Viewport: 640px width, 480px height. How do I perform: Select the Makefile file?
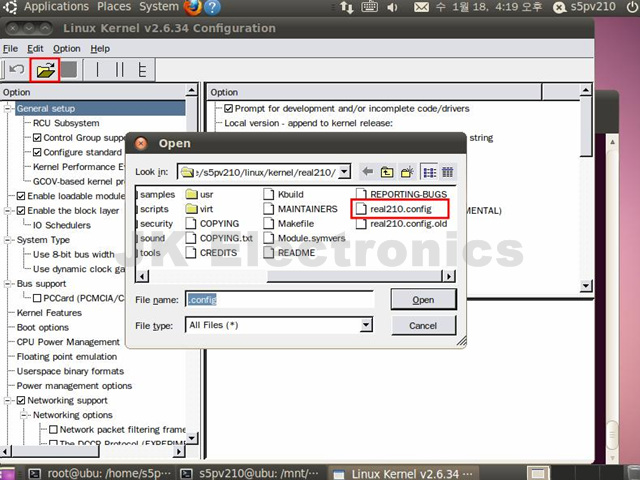click(289, 224)
